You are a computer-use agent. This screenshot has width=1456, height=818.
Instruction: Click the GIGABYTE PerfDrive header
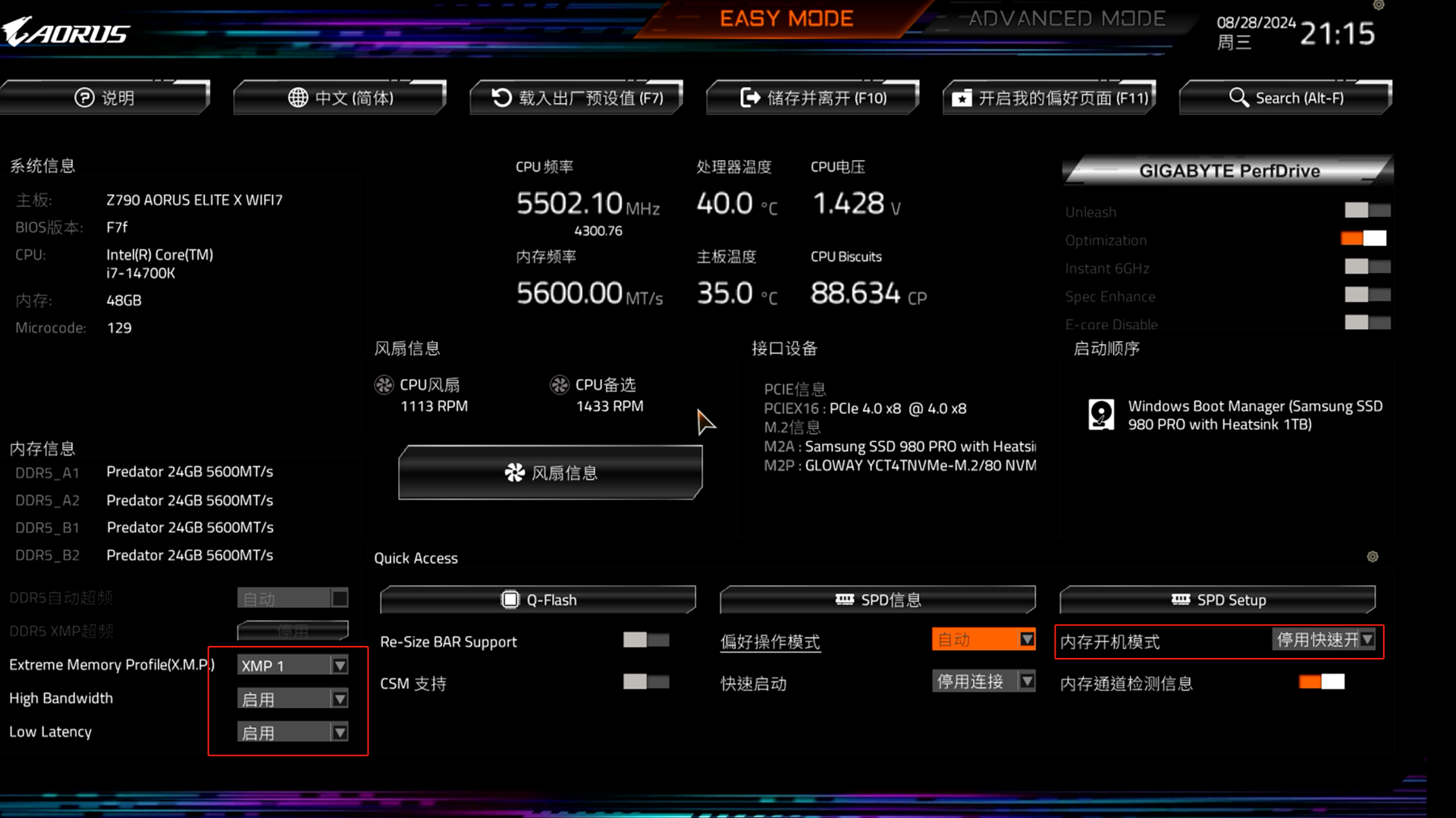1228,171
